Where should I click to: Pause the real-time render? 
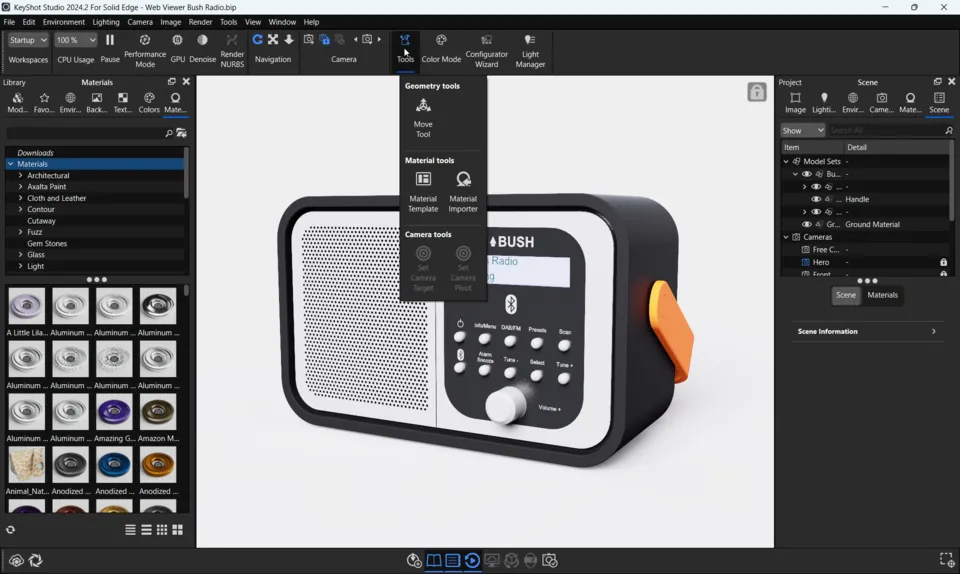pyautogui.click(x=110, y=49)
